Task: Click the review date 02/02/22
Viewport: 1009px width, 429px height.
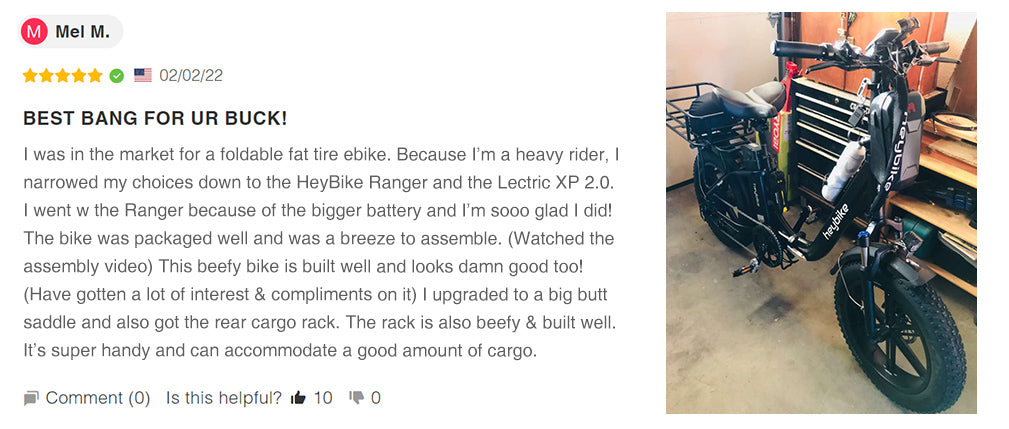Action: click(x=191, y=76)
